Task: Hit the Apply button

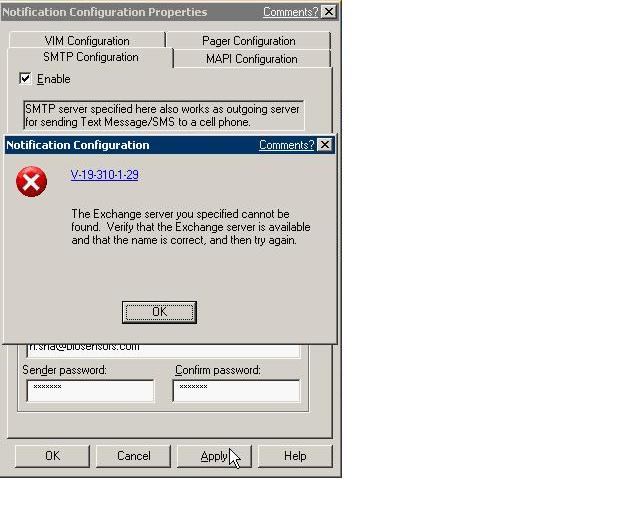Action: [x=214, y=456]
